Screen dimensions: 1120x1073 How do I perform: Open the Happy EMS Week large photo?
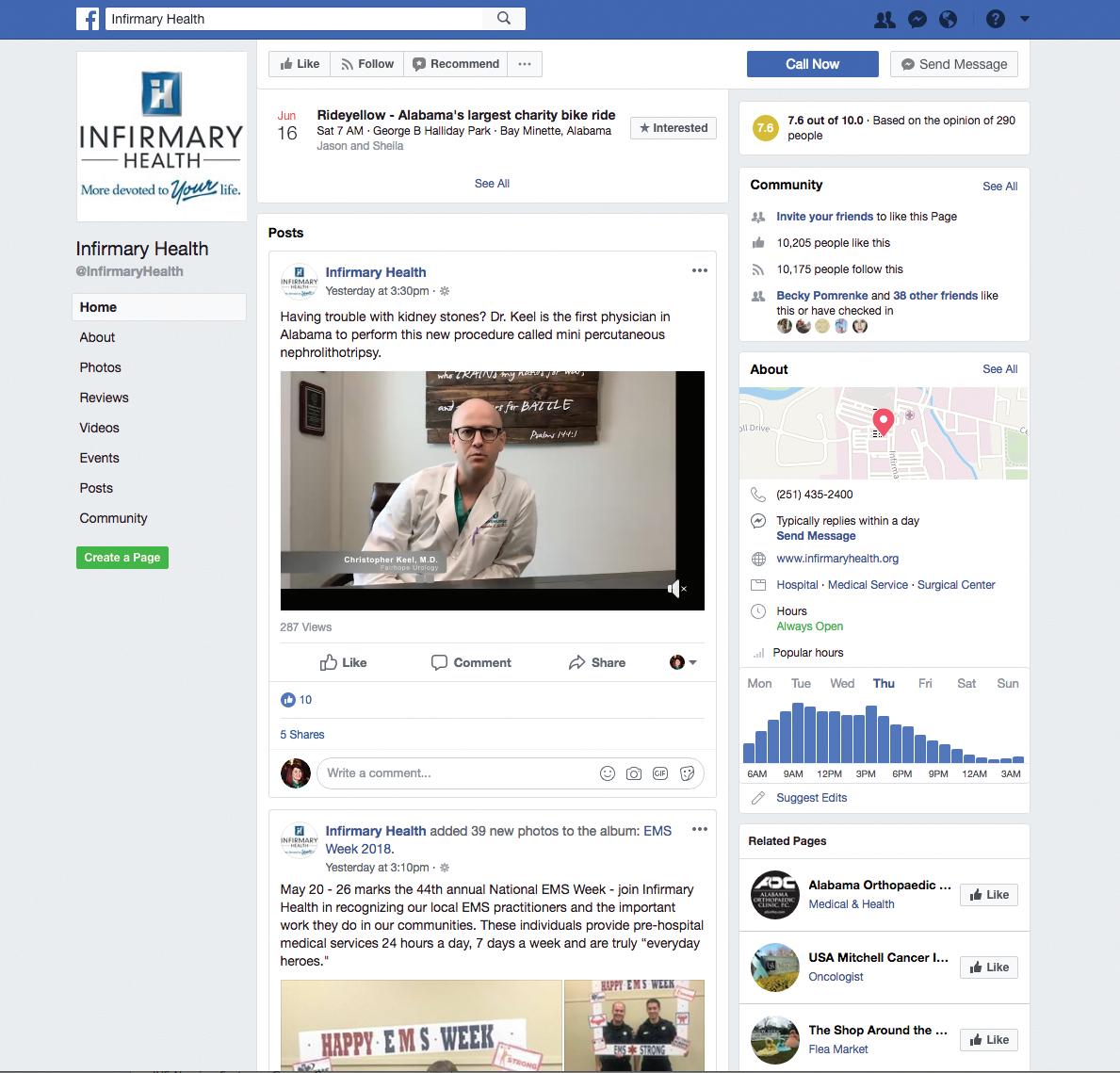(x=421, y=1025)
